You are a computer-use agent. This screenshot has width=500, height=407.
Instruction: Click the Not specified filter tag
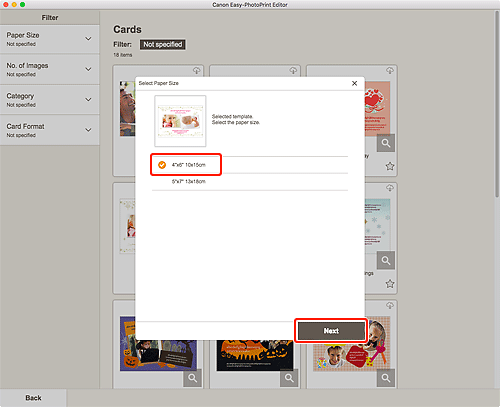tap(163, 44)
